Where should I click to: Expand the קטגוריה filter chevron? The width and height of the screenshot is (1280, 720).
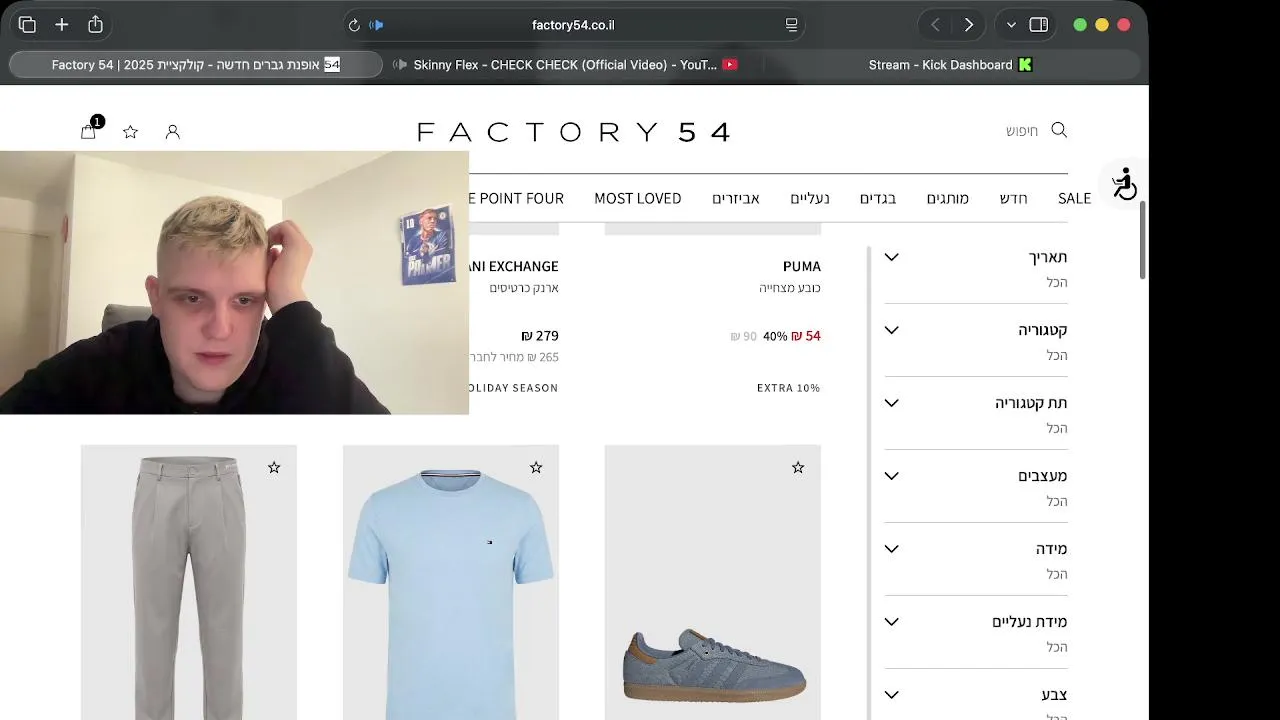point(892,330)
